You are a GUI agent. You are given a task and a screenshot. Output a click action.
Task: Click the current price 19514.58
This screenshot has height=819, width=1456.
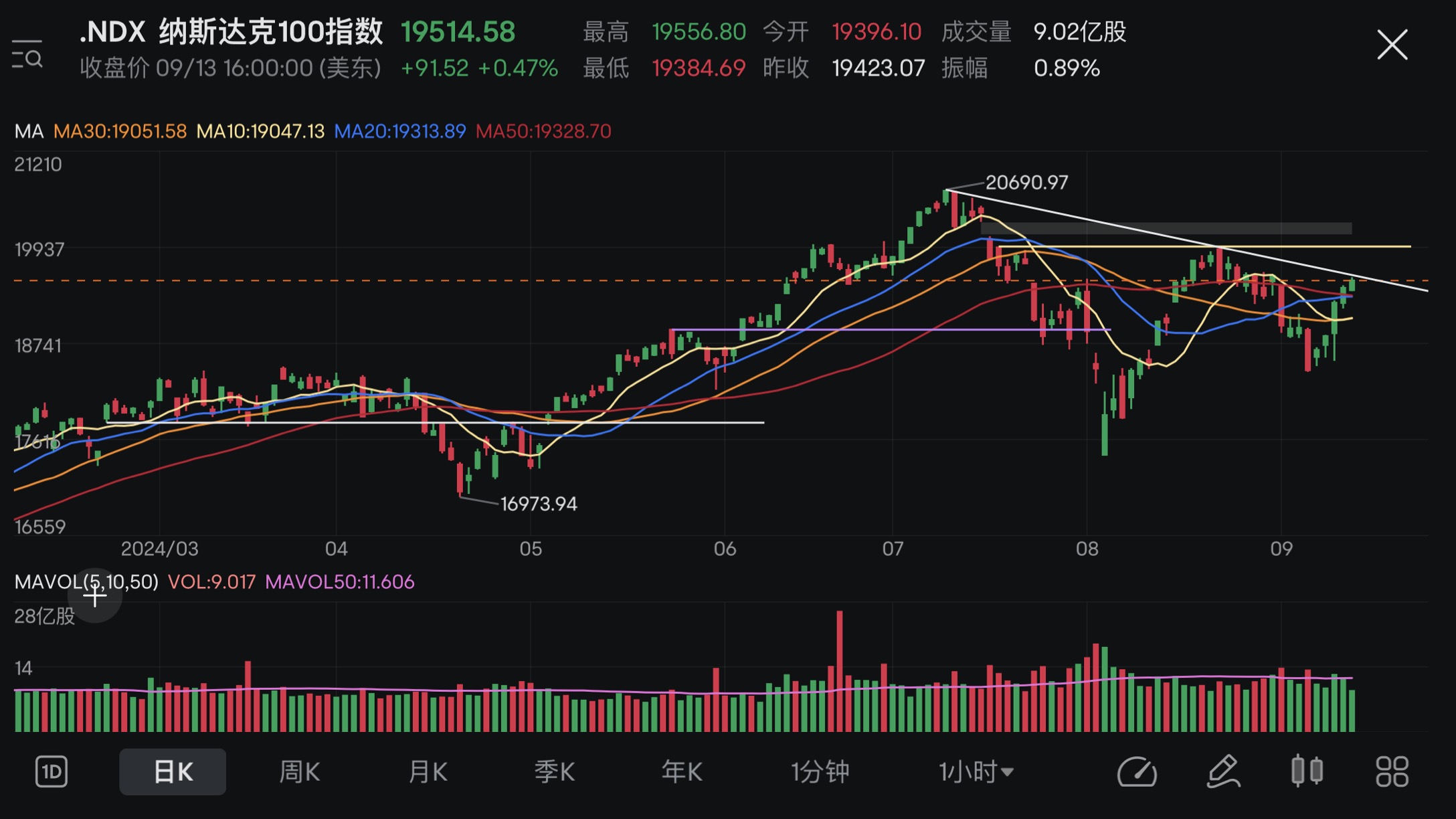458,31
